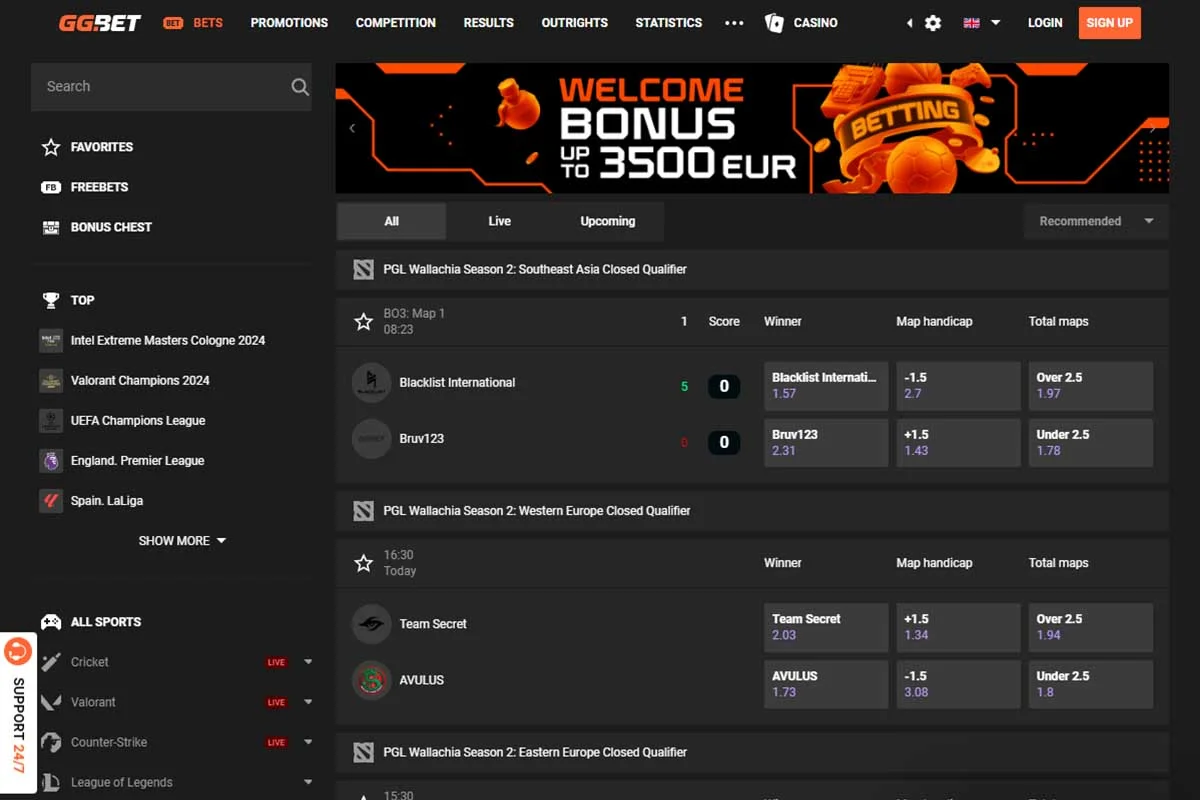Open language selector UK flag dropdown
The height and width of the screenshot is (800, 1200).
click(981, 22)
